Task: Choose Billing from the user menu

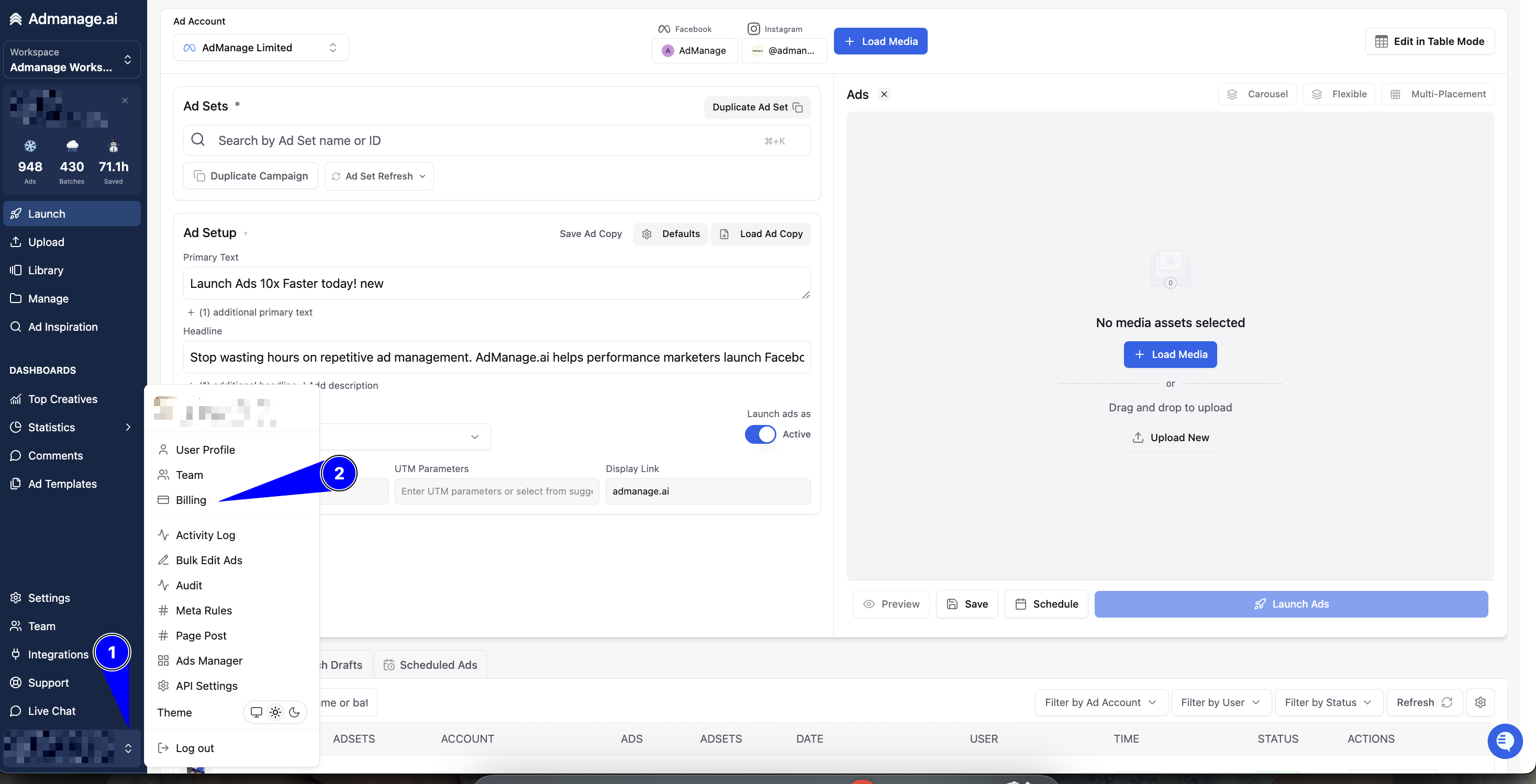Action: click(191, 500)
